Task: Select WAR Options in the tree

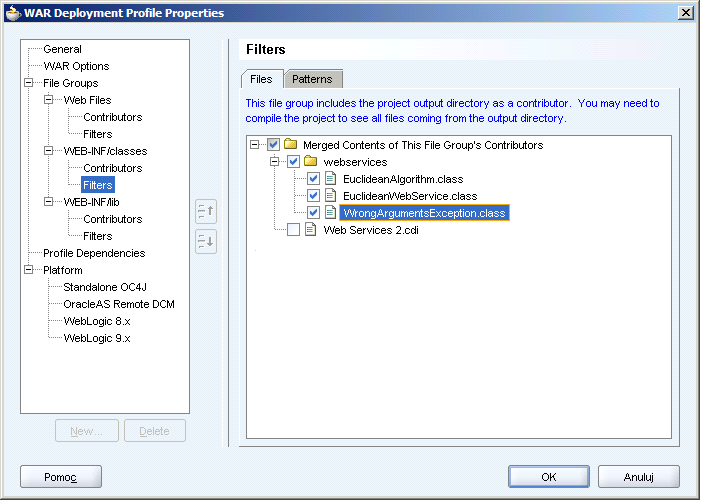Action: [x=76, y=66]
